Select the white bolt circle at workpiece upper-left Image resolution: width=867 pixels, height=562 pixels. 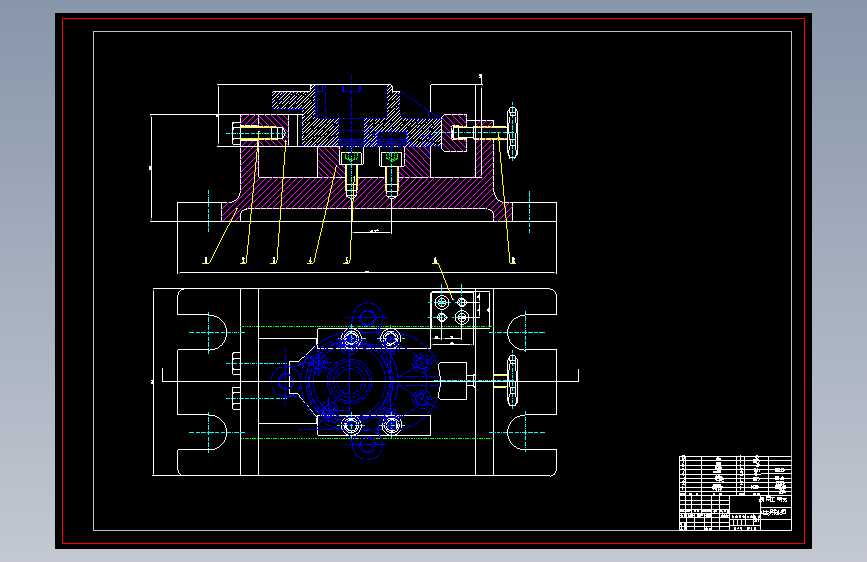351,337
